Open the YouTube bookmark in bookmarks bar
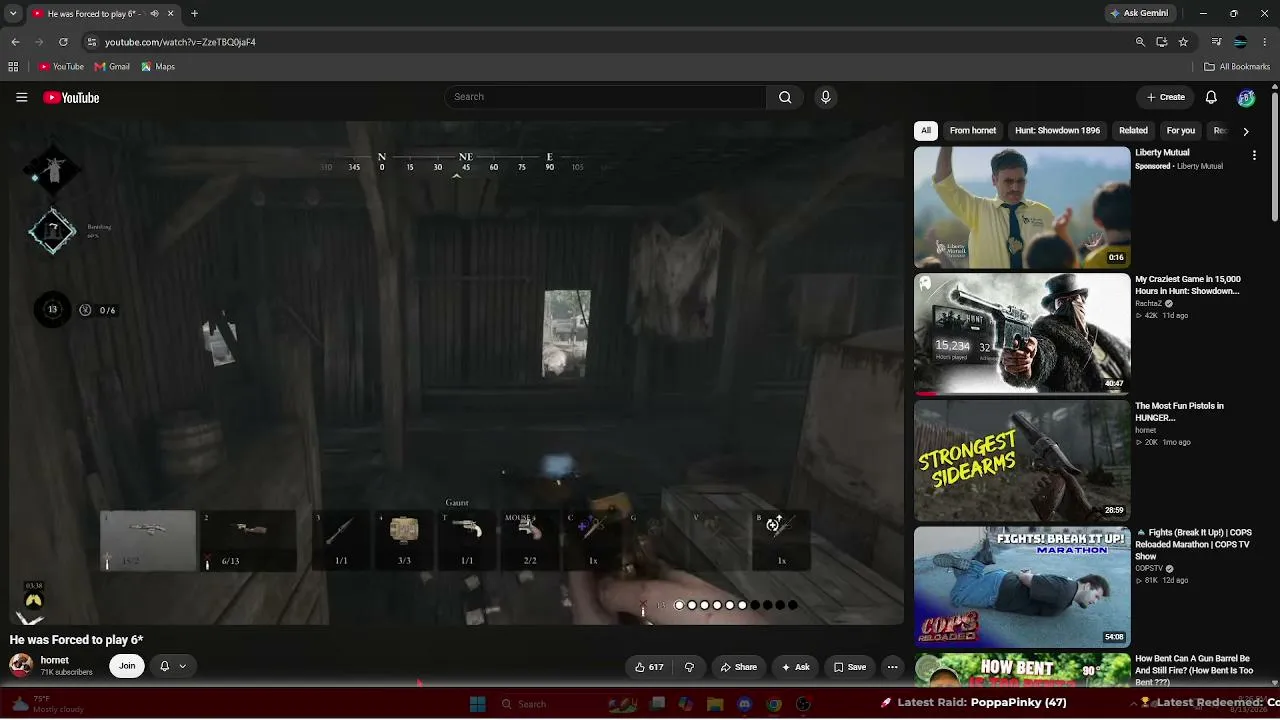The height and width of the screenshot is (720, 1280). click(x=61, y=67)
